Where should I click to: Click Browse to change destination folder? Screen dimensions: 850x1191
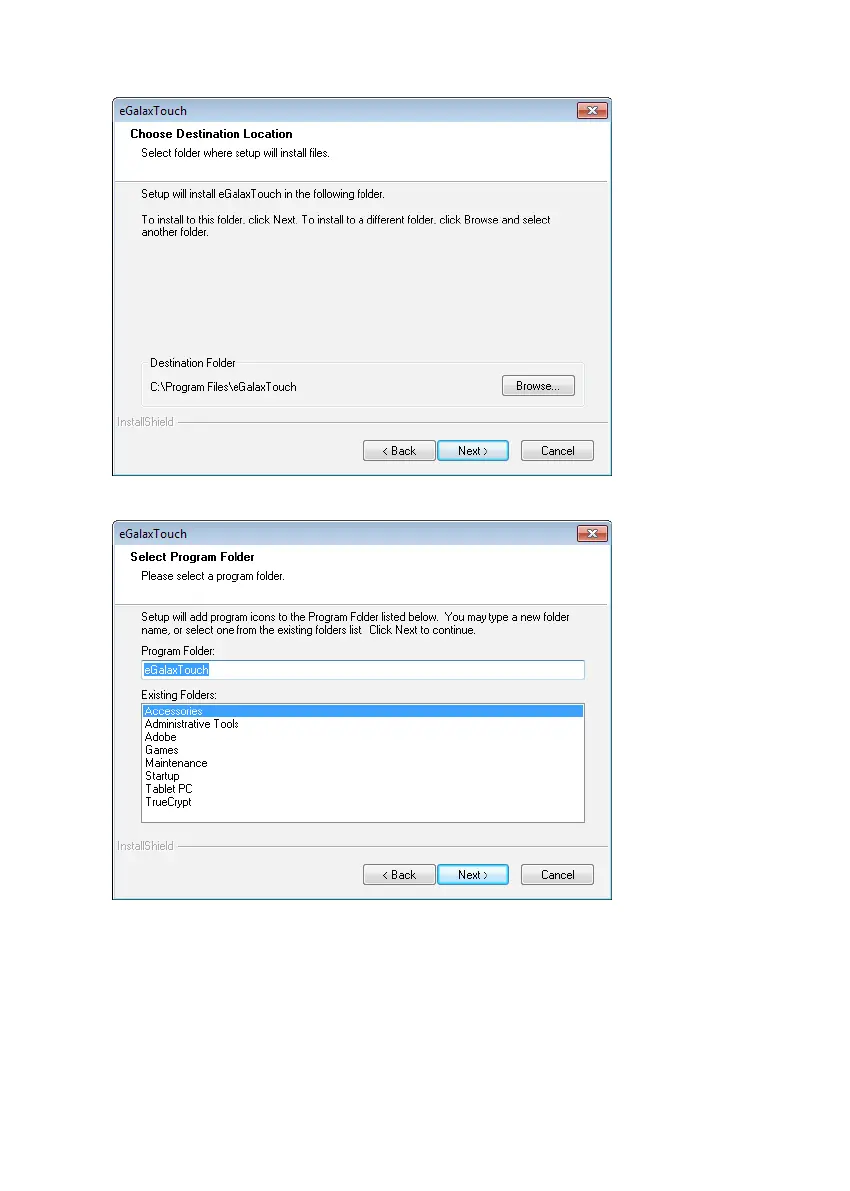point(538,386)
